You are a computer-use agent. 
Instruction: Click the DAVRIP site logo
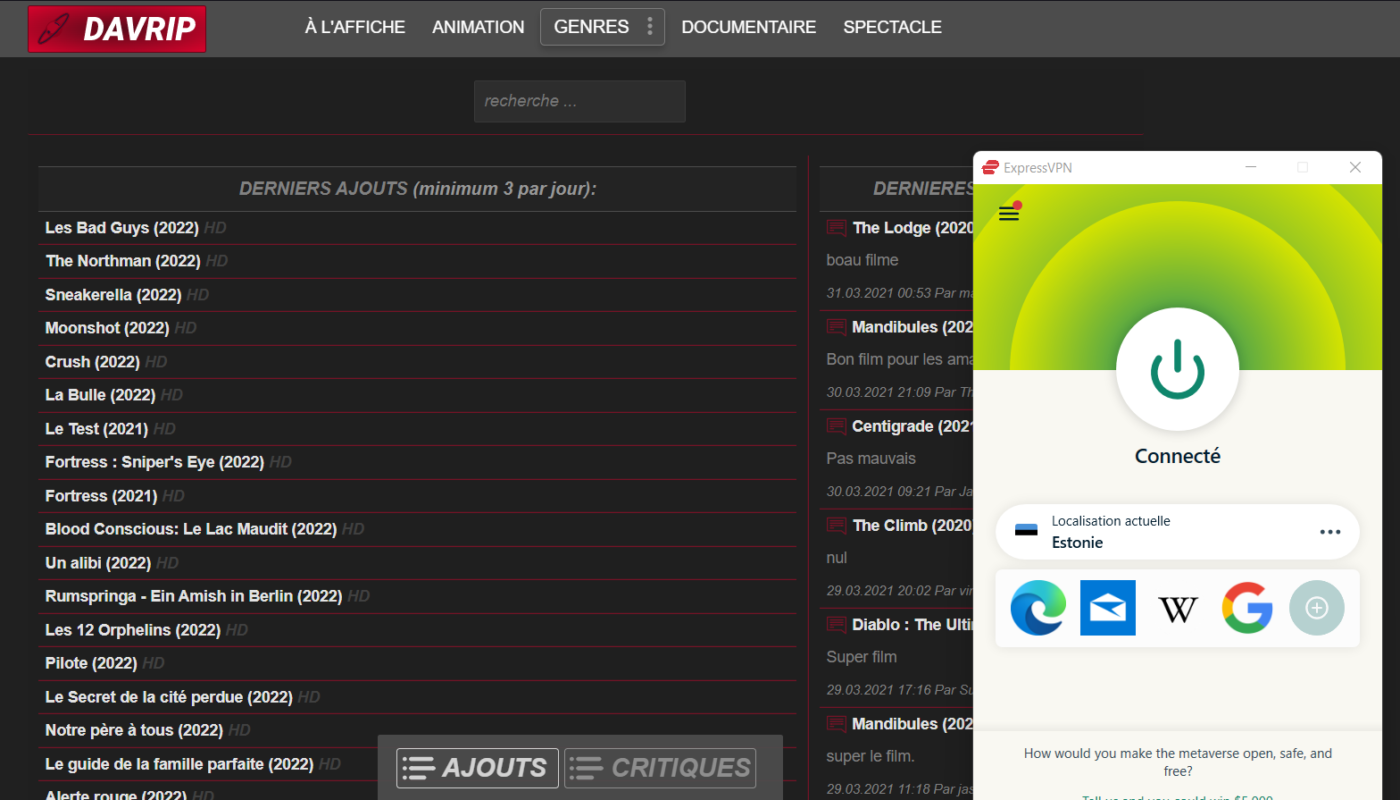pos(117,28)
